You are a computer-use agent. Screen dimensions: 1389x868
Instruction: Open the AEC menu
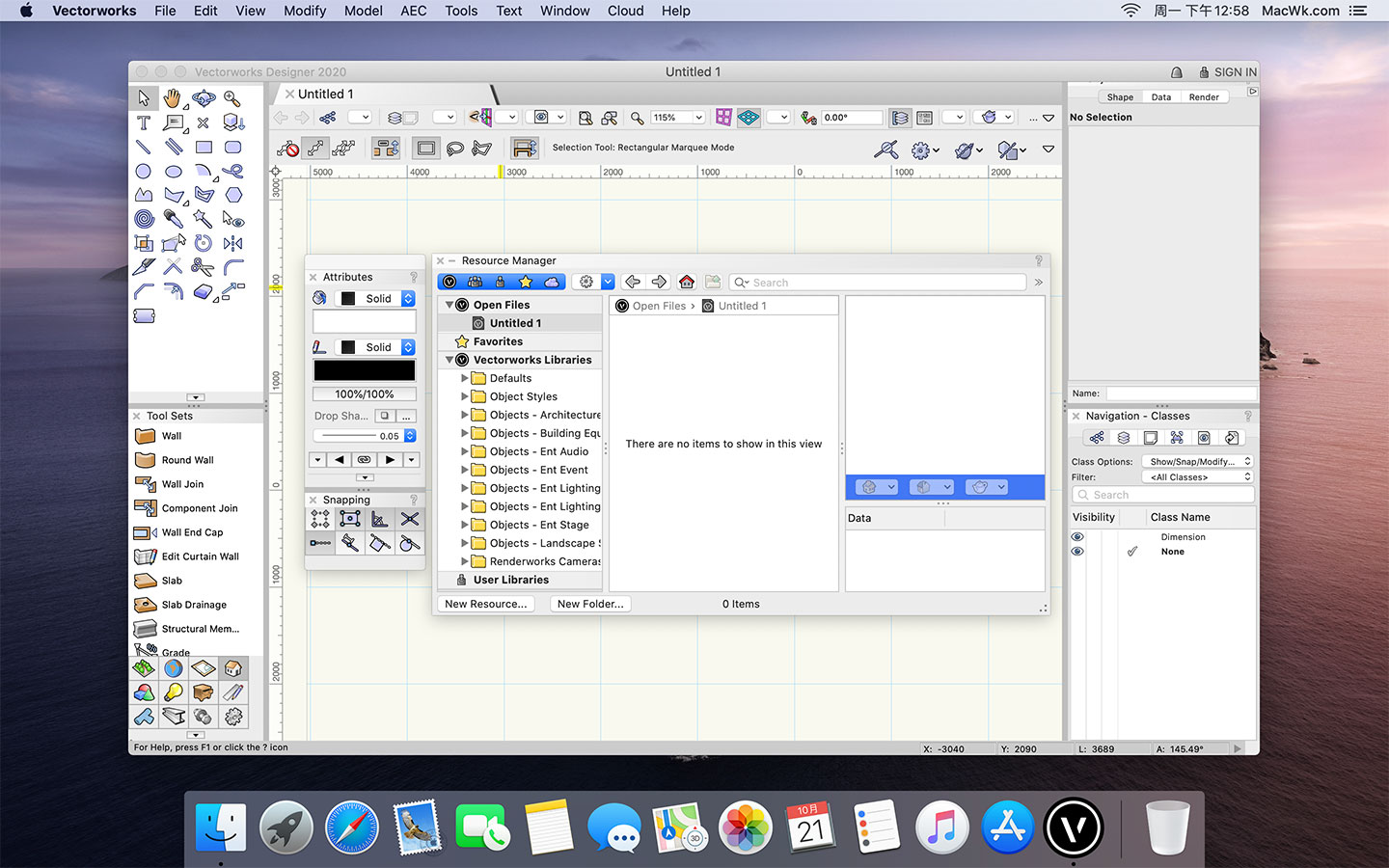414,11
